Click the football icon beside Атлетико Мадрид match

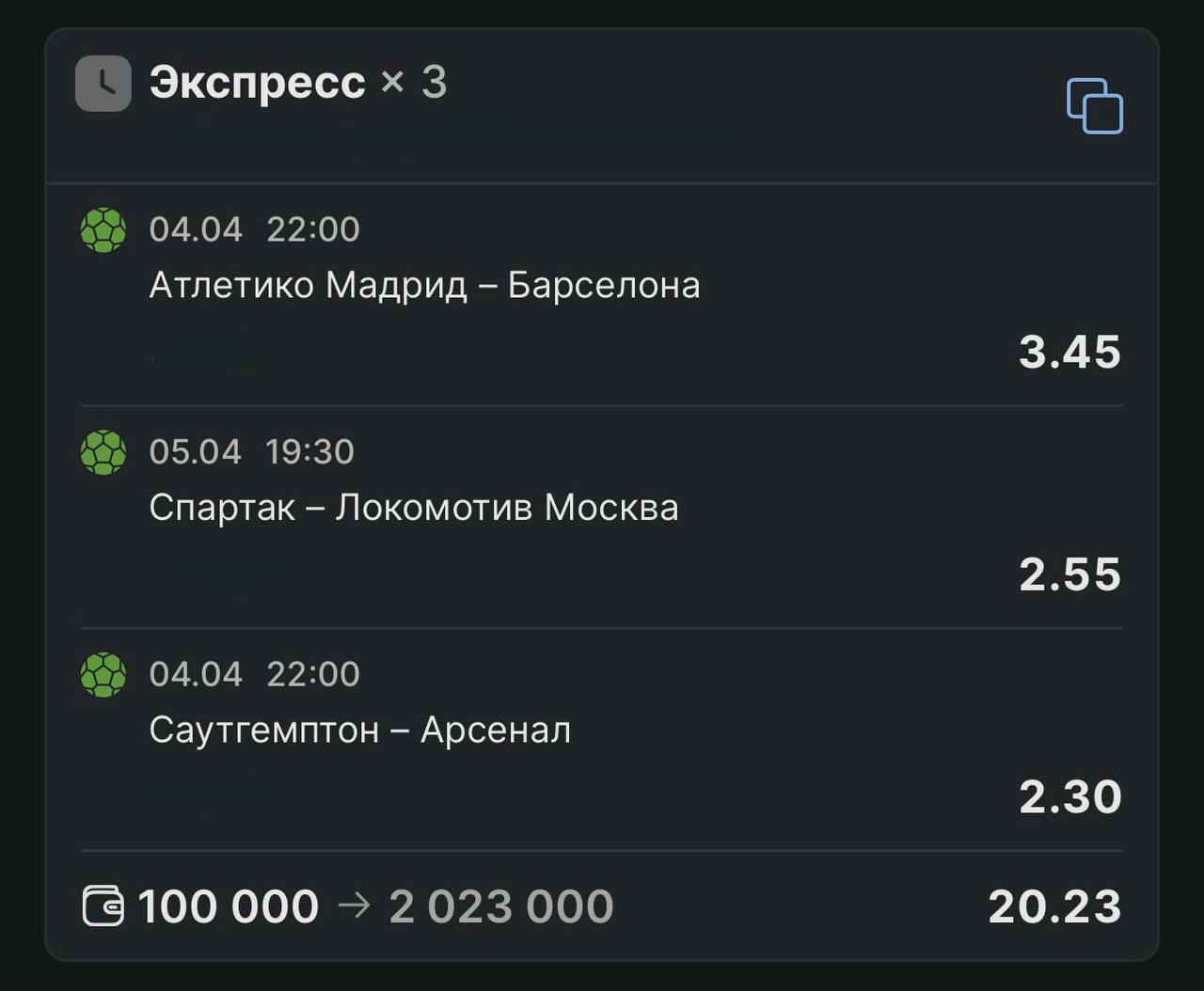tap(103, 229)
